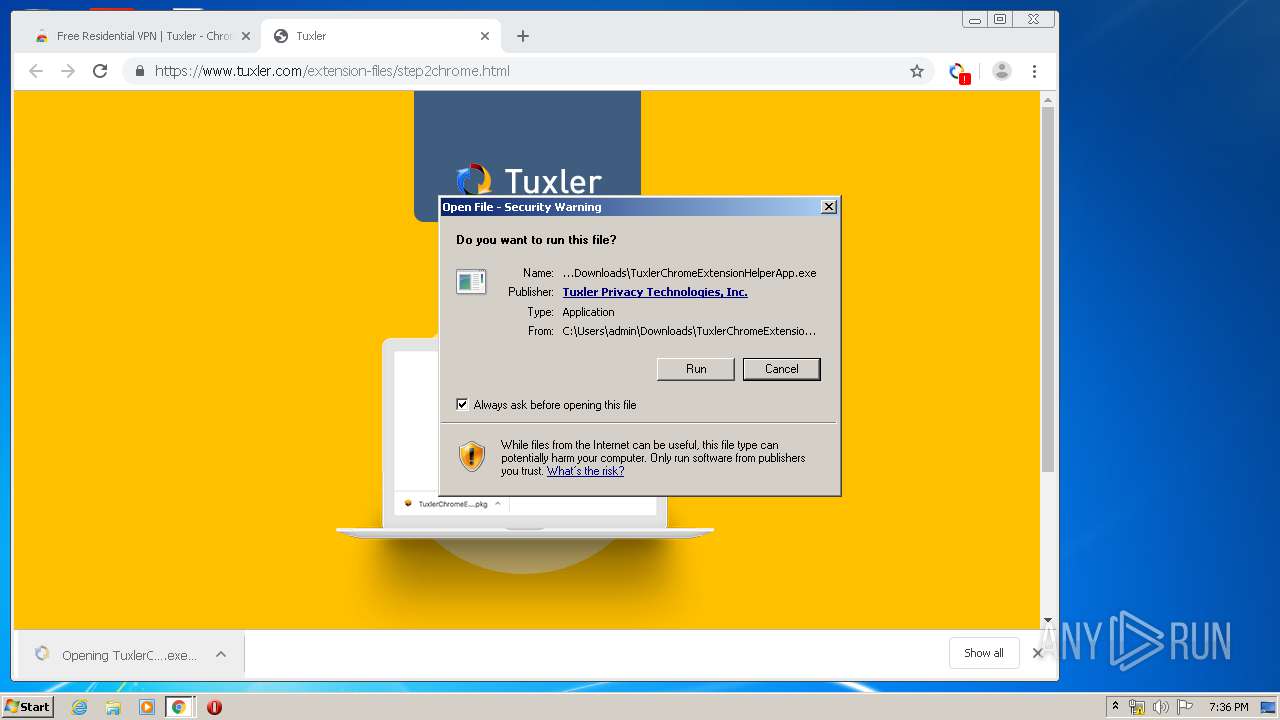Open a new Chrome tab
The width and height of the screenshot is (1280, 720).
pyautogui.click(x=523, y=36)
